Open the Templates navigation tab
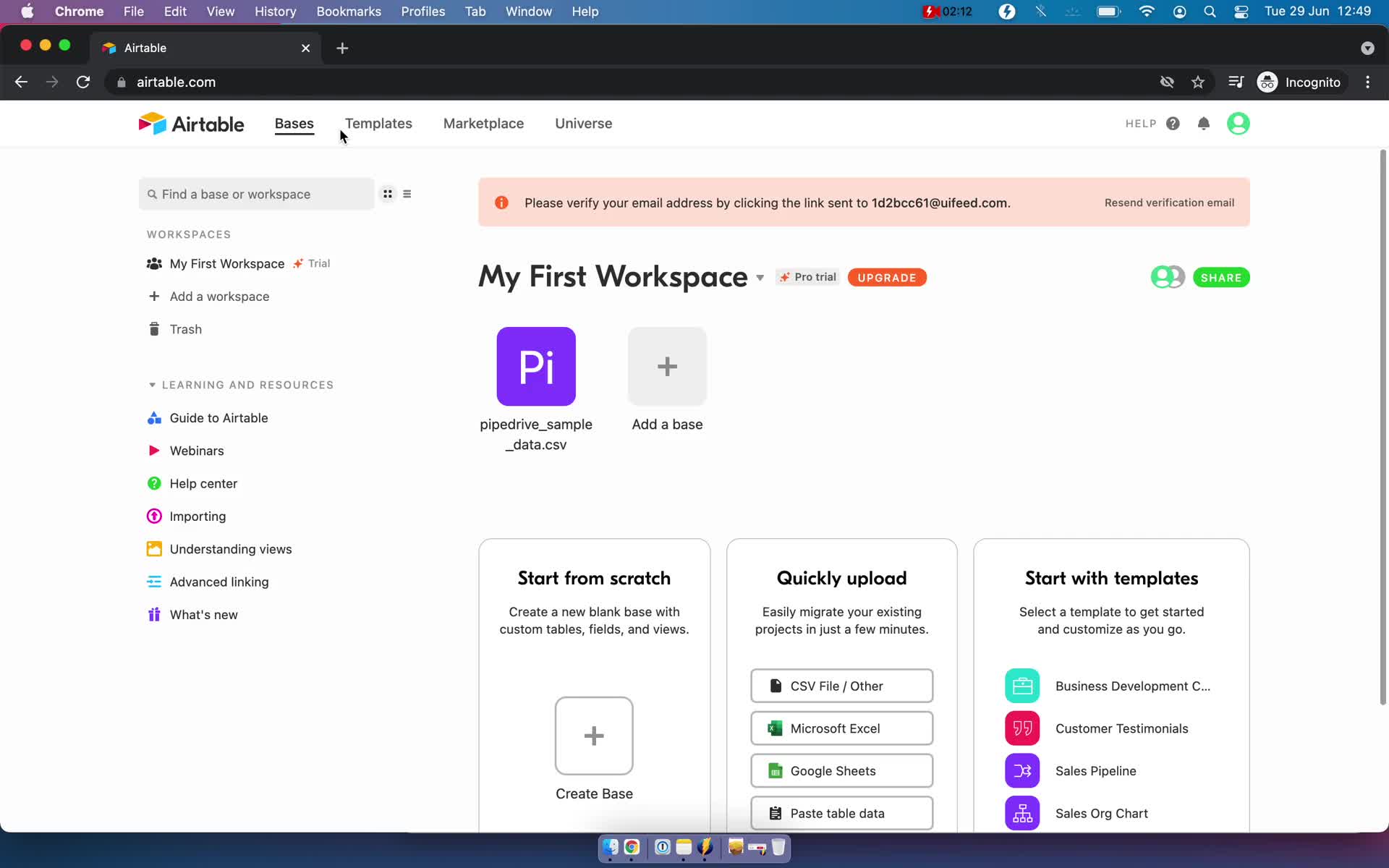 click(378, 123)
